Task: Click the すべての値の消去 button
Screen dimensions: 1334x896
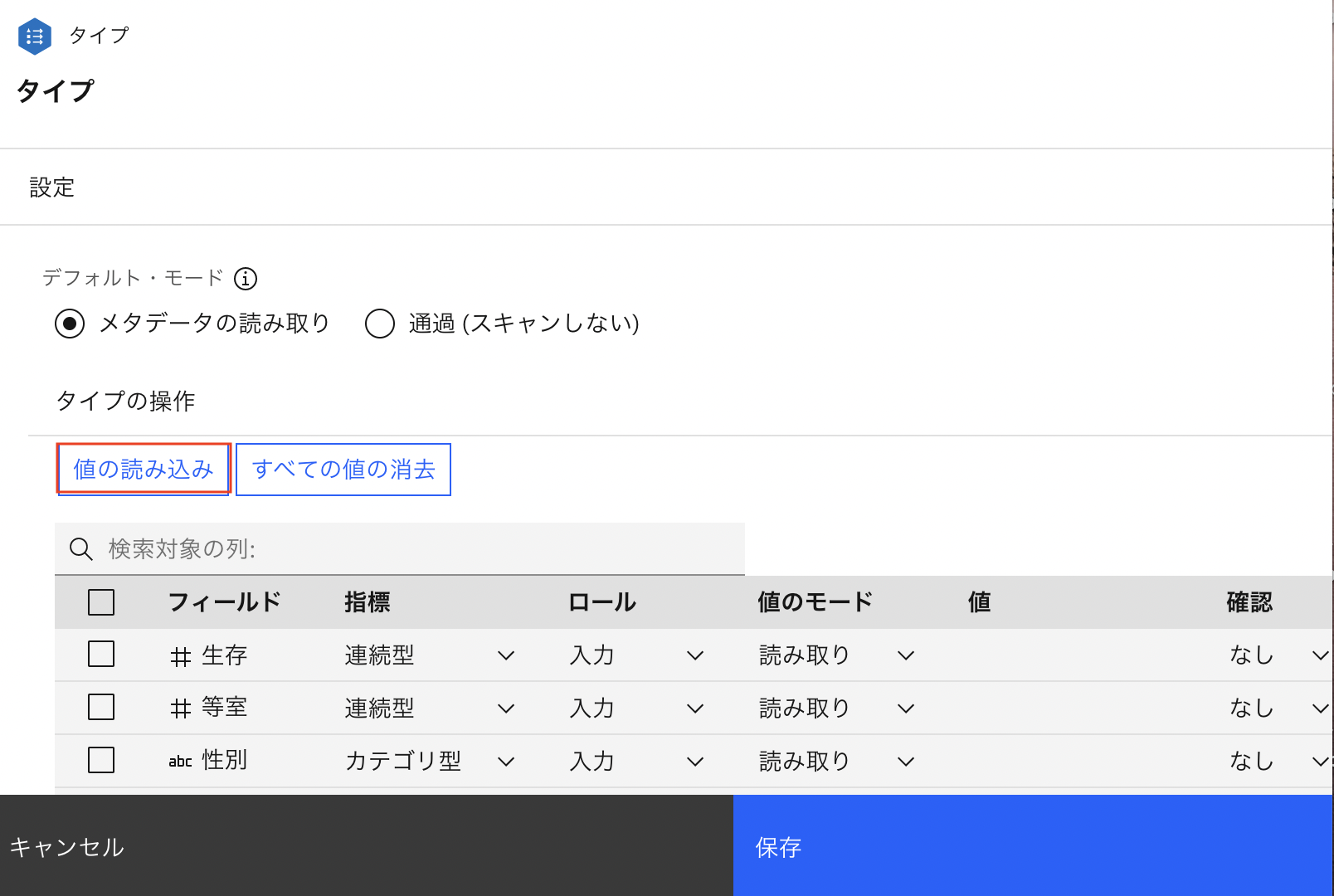Action: pyautogui.click(x=343, y=469)
